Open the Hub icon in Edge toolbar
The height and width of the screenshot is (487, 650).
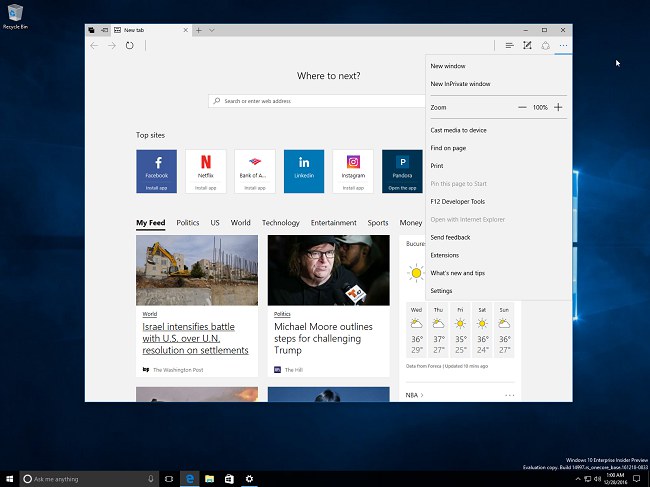pos(509,46)
